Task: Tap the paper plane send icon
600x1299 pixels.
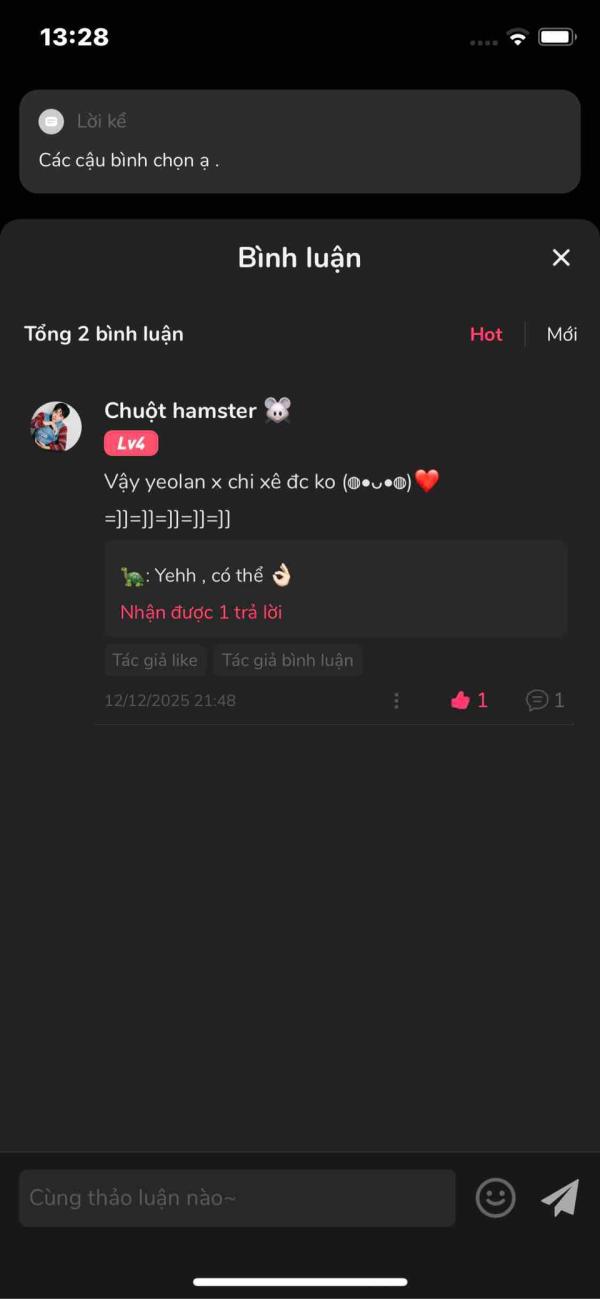Action: tap(560, 1197)
